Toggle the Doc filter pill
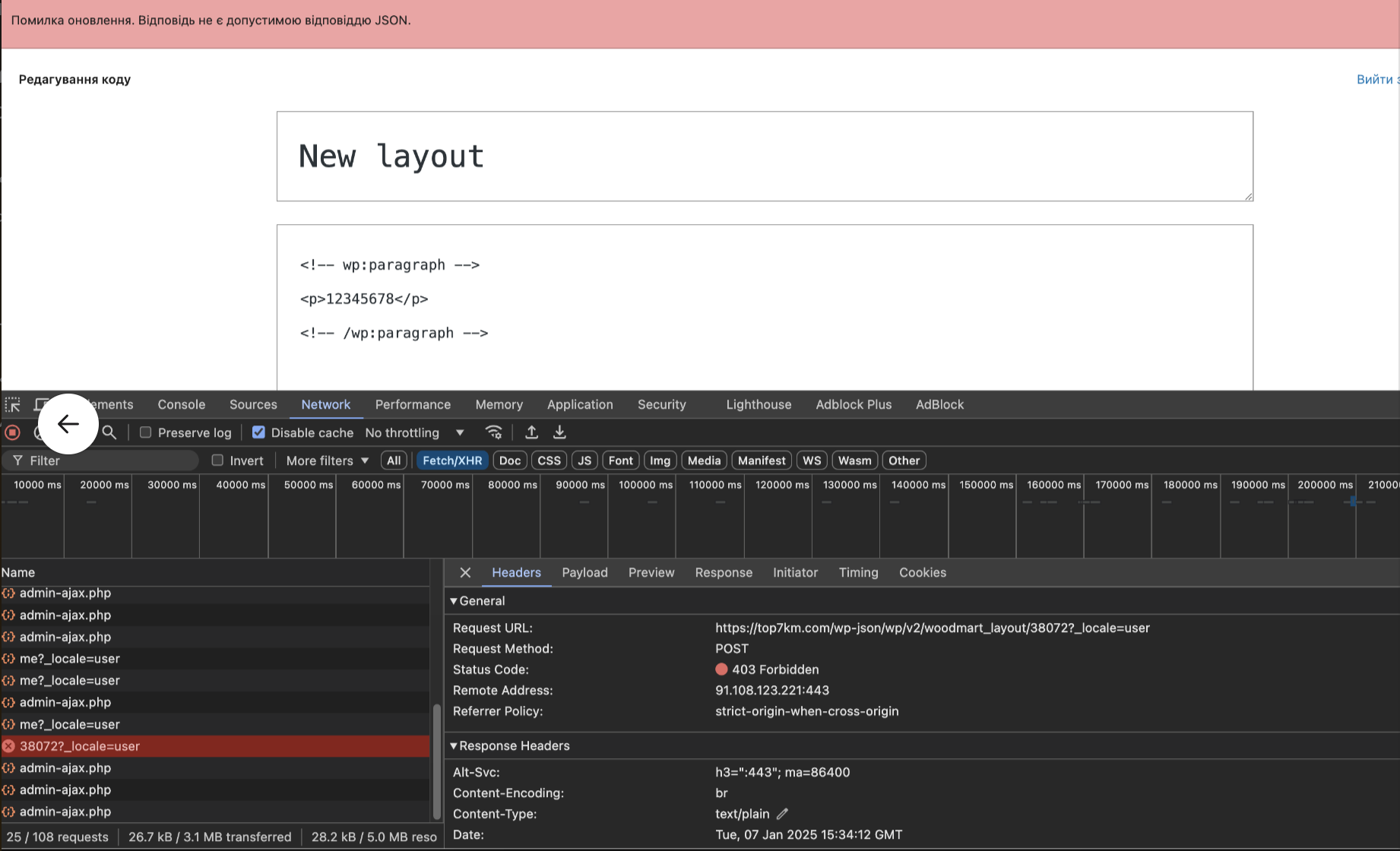 [x=510, y=460]
